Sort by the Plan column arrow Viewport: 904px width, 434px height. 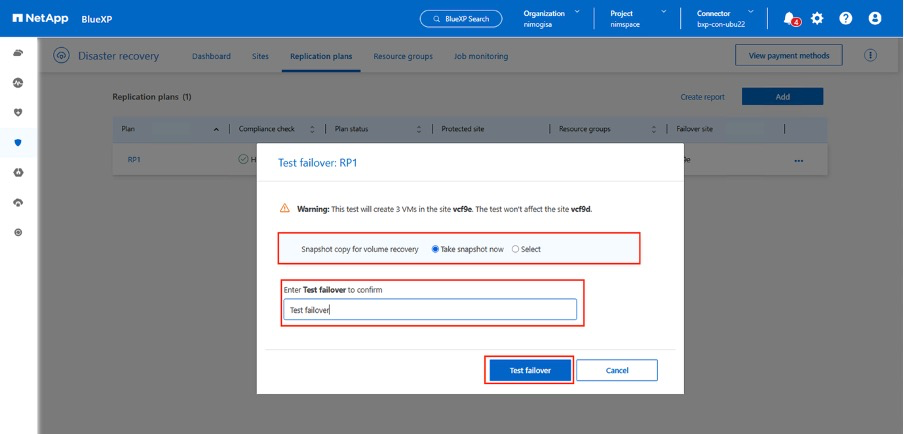point(216,130)
